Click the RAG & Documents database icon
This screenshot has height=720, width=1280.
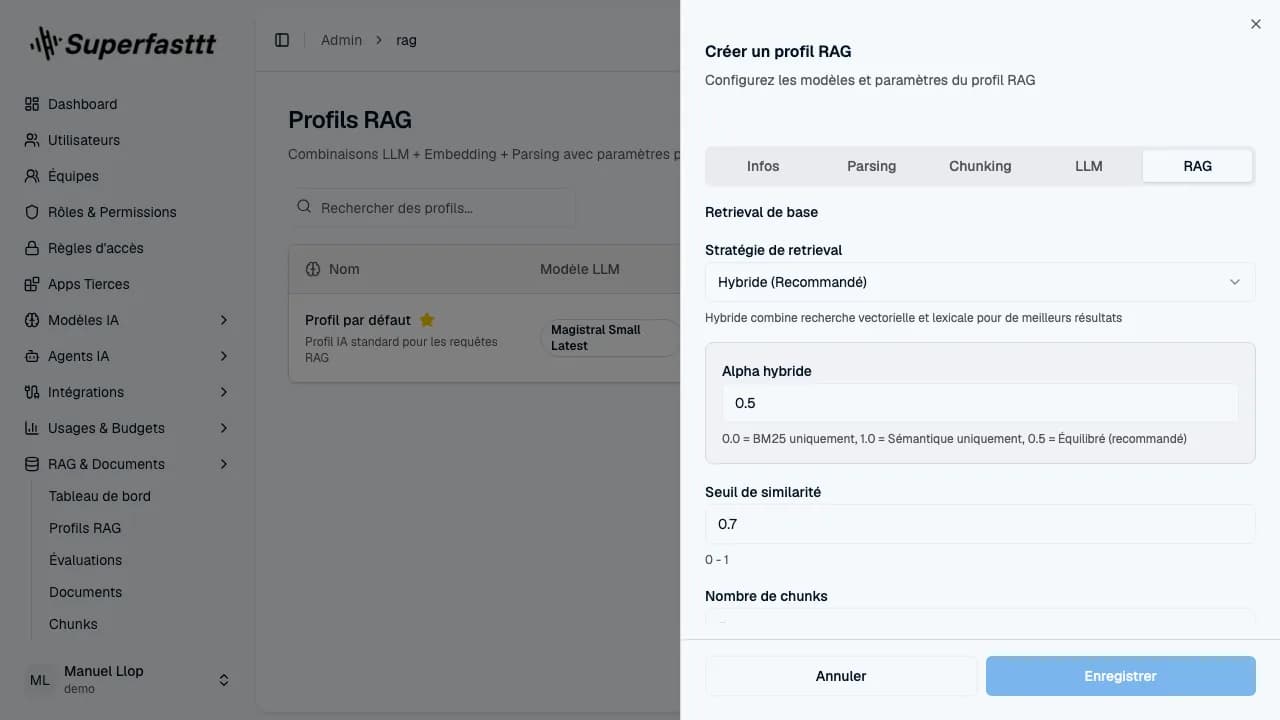pos(32,464)
